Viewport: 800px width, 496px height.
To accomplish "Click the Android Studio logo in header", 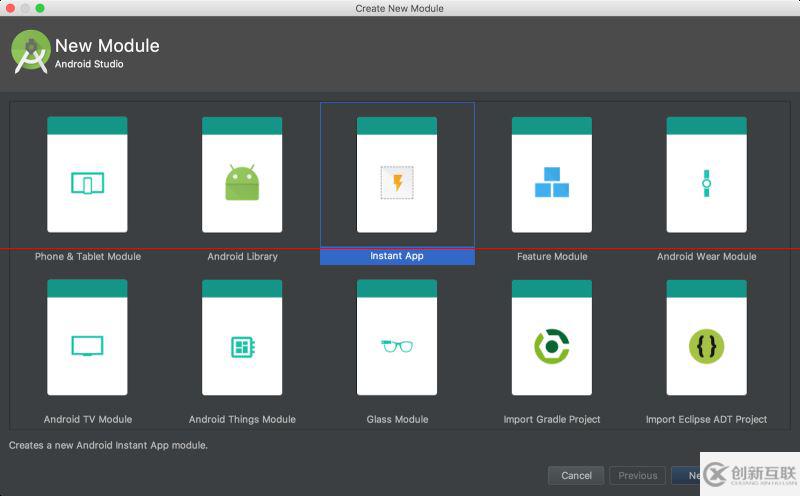I will tap(30, 51).
